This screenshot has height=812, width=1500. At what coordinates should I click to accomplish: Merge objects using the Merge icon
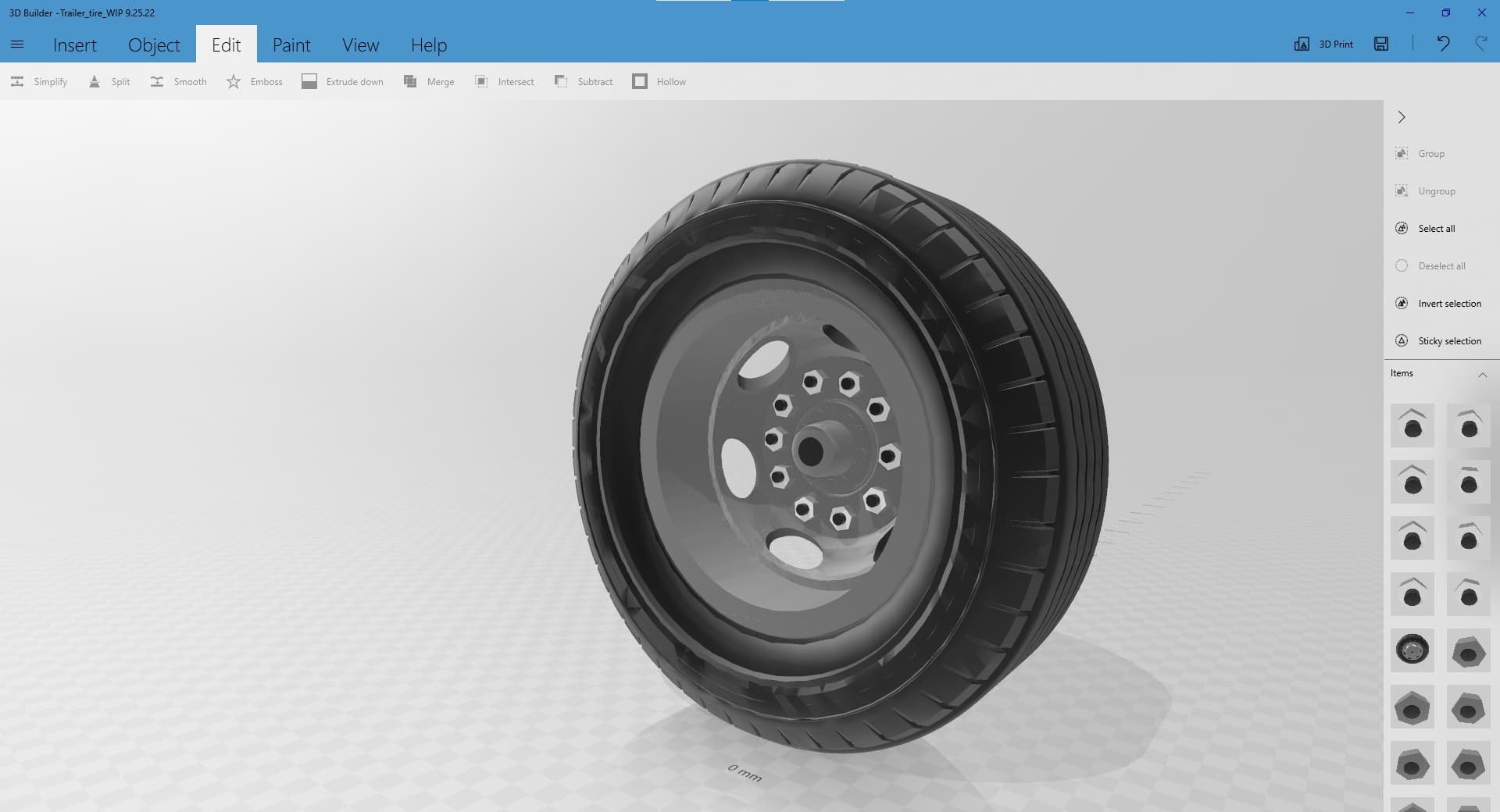point(410,82)
